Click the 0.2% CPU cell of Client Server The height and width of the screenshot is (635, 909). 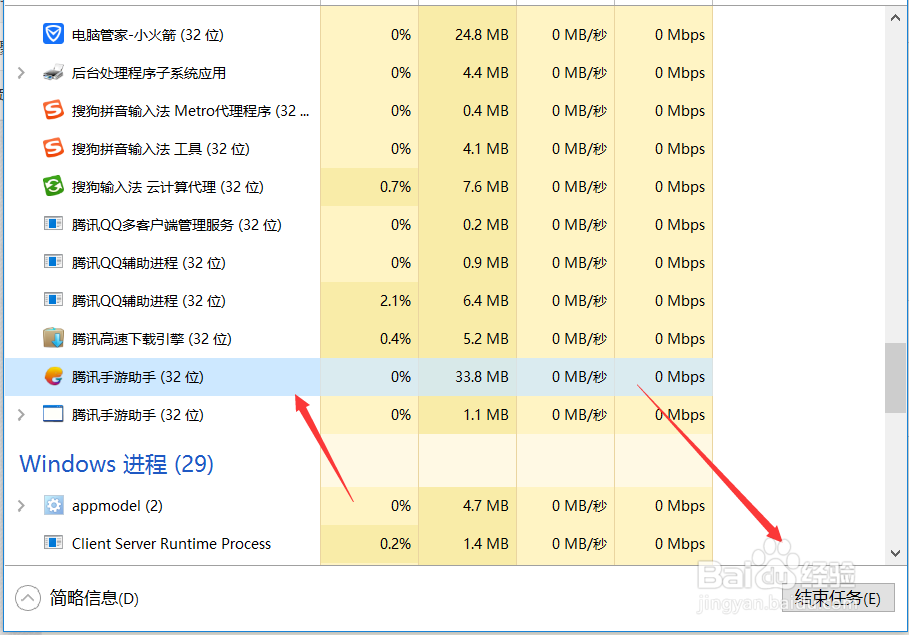pos(369,544)
